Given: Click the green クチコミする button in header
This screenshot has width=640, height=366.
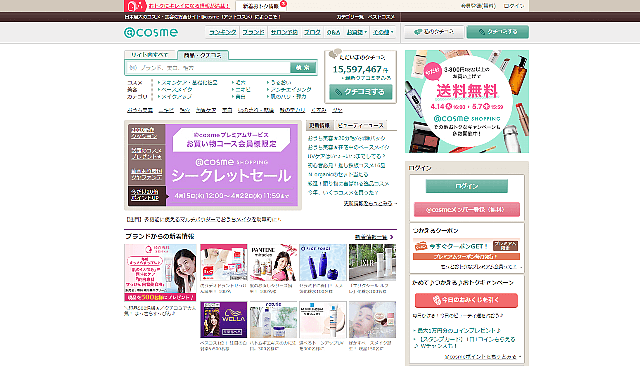Looking at the screenshot, I should (x=498, y=32).
